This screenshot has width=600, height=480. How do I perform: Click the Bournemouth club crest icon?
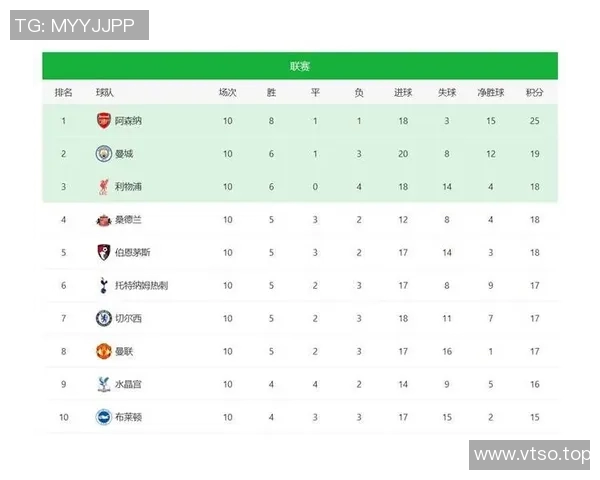pos(103,252)
